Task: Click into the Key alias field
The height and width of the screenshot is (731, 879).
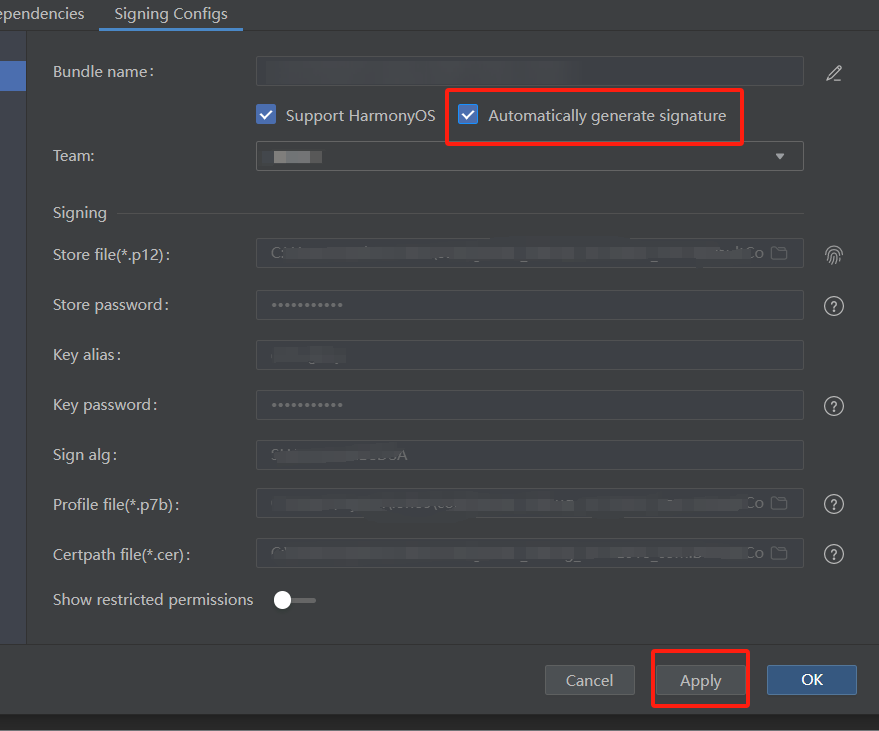Action: [x=529, y=355]
